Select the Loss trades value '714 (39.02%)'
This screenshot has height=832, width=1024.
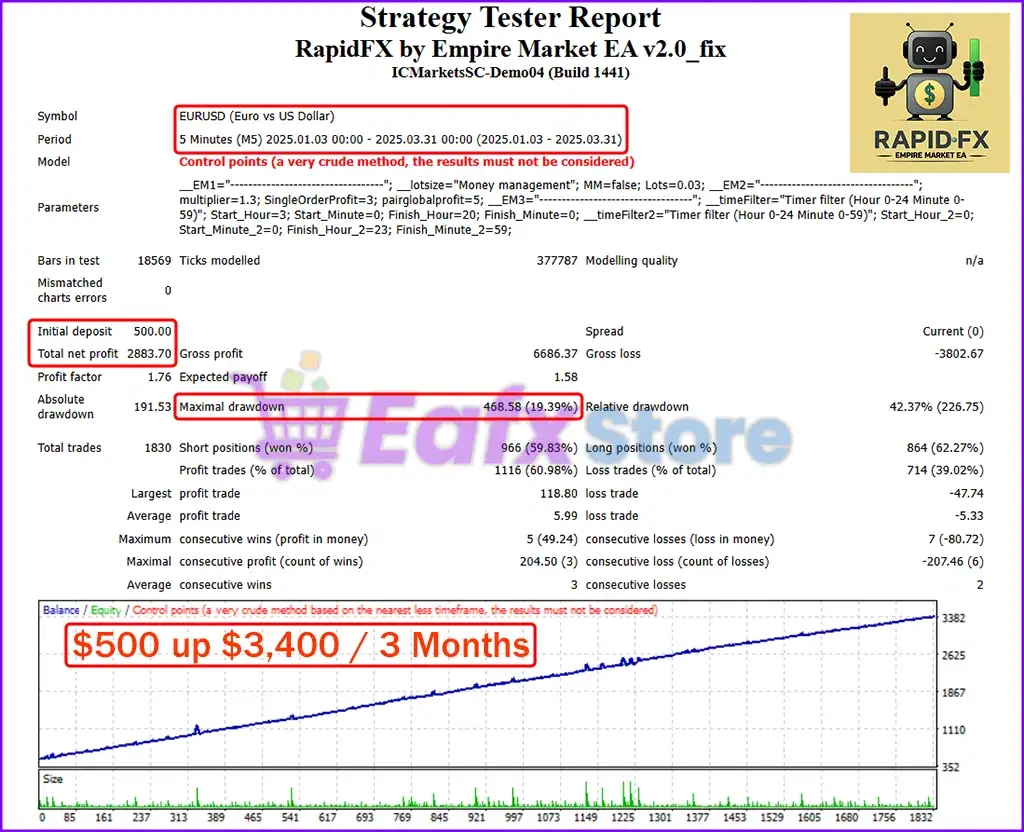[x=945, y=470]
